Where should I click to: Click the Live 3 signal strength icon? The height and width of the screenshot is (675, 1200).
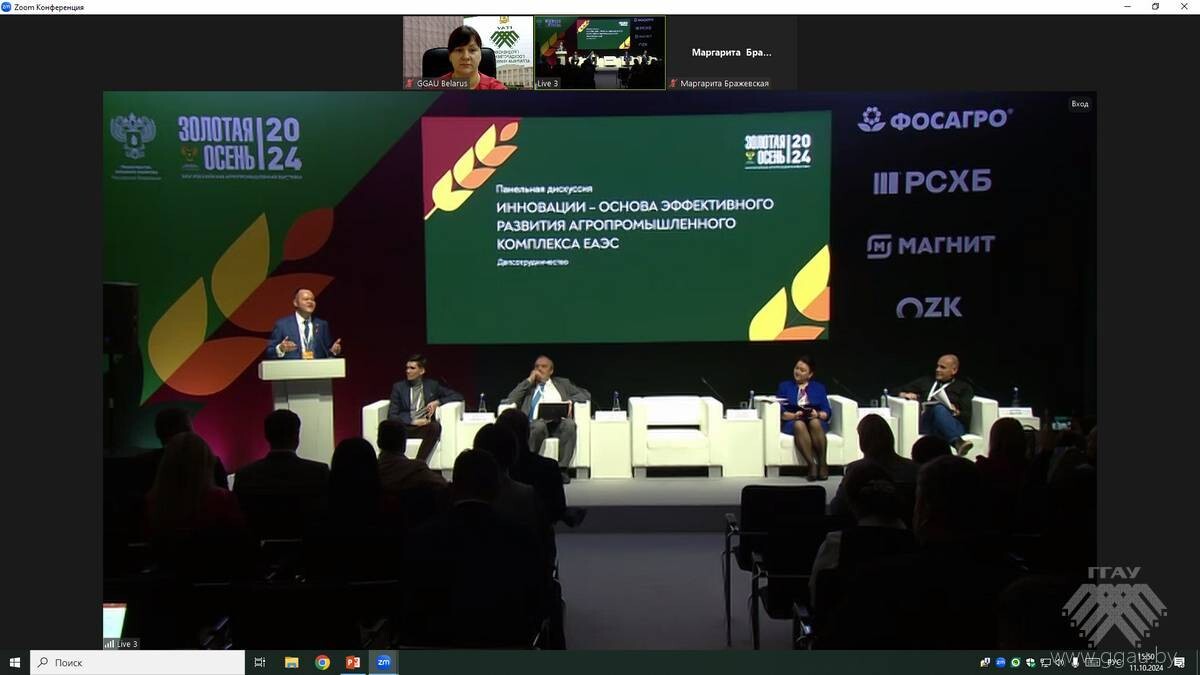coord(110,644)
